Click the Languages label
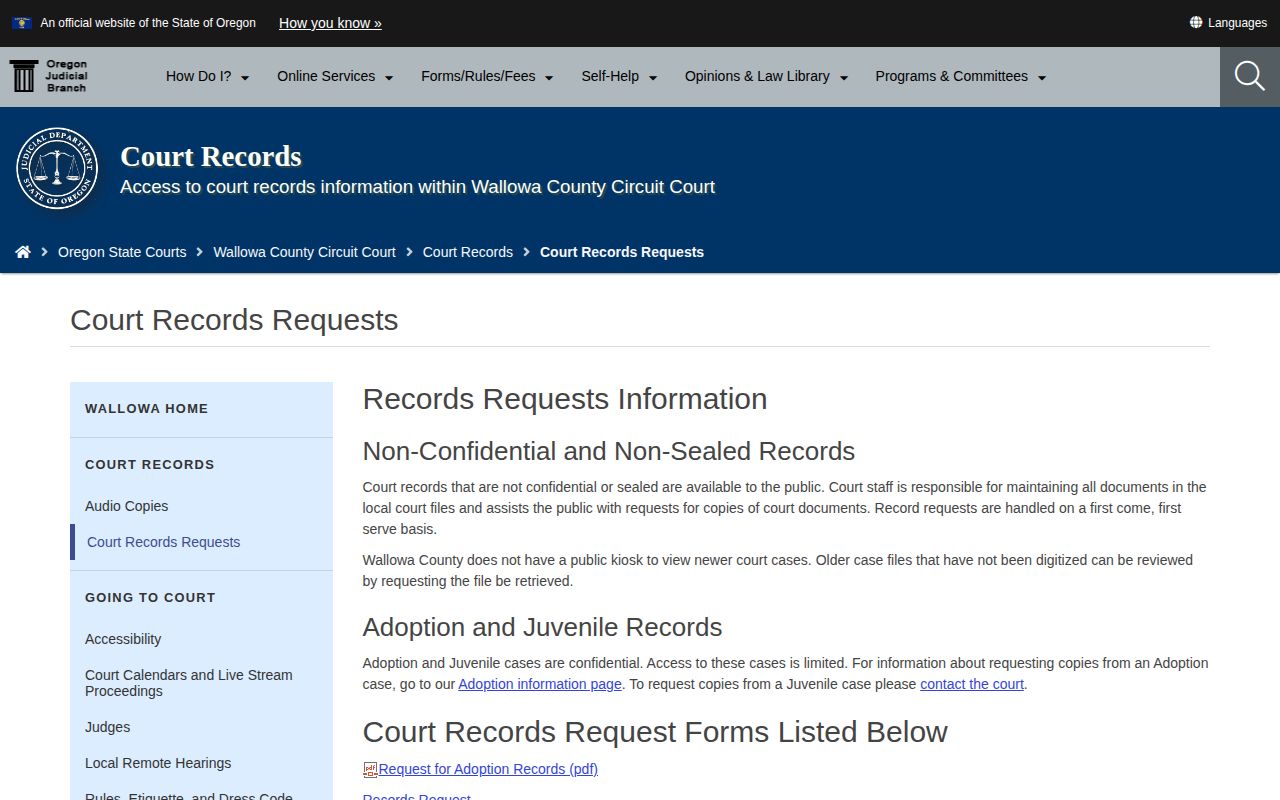This screenshot has width=1280, height=800. click(1237, 23)
